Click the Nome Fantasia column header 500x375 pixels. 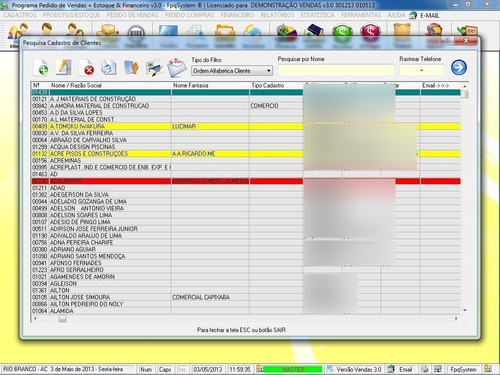click(210, 85)
